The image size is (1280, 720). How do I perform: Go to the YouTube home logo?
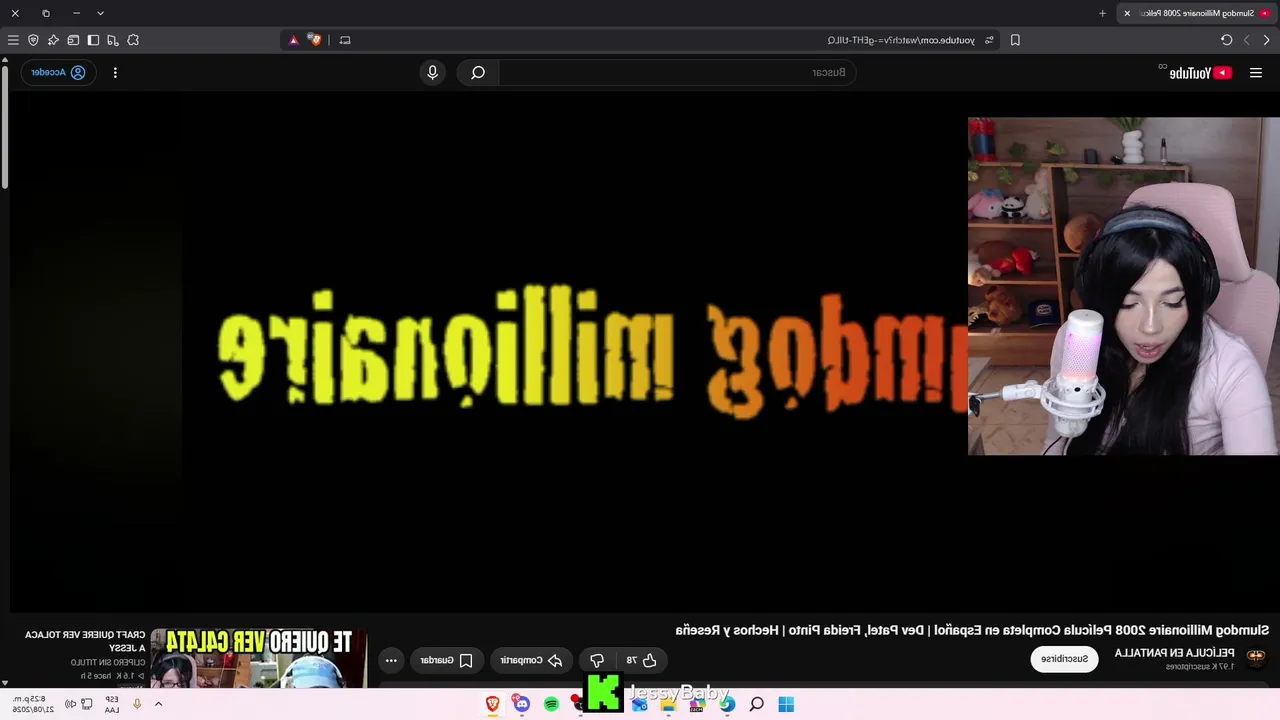(x=1200, y=72)
